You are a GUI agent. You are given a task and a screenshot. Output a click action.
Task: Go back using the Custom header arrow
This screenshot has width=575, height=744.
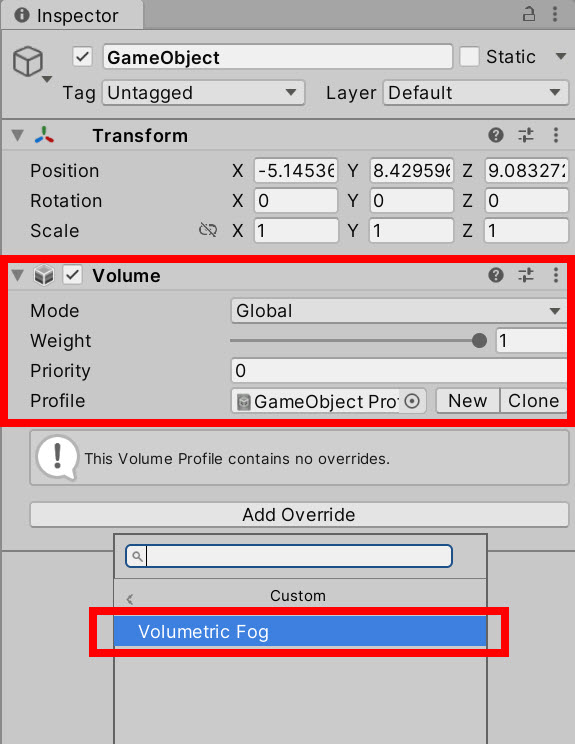130,599
